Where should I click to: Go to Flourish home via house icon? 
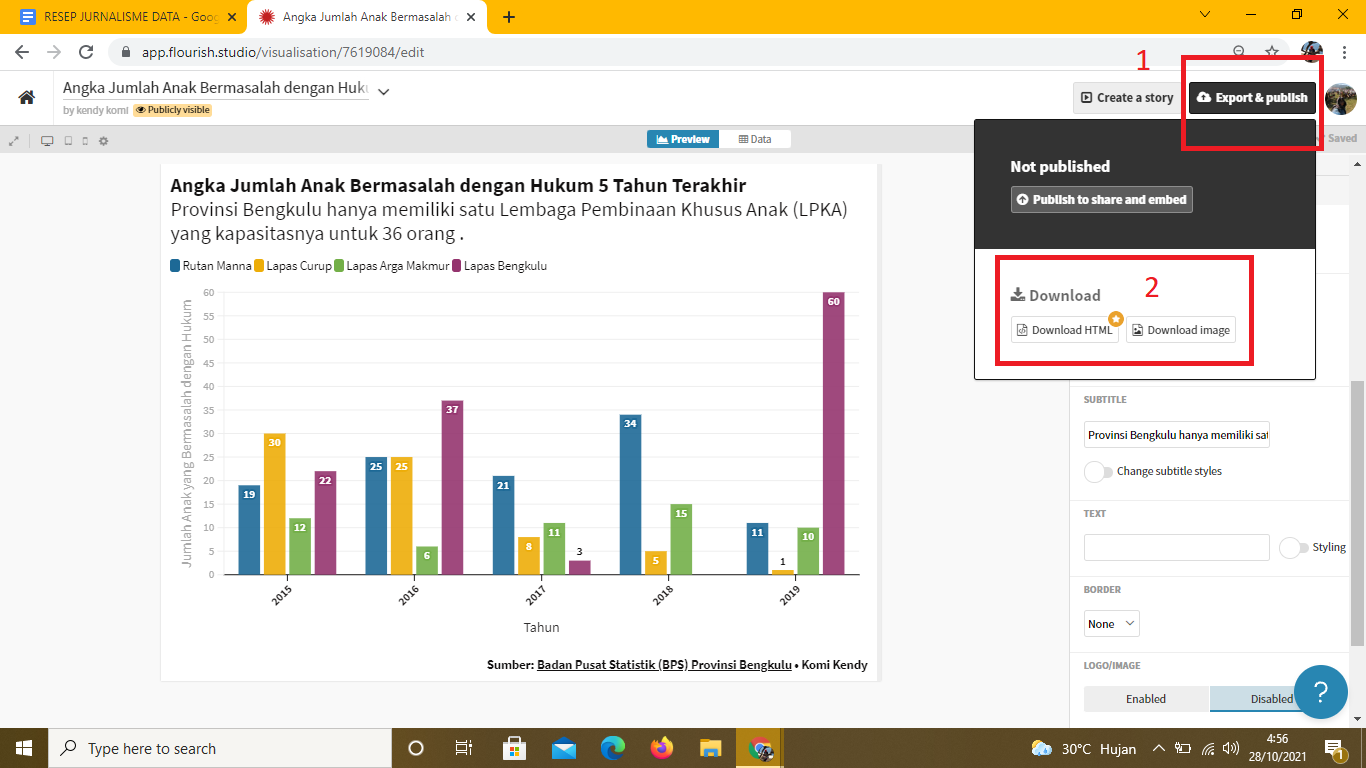pyautogui.click(x=27, y=97)
